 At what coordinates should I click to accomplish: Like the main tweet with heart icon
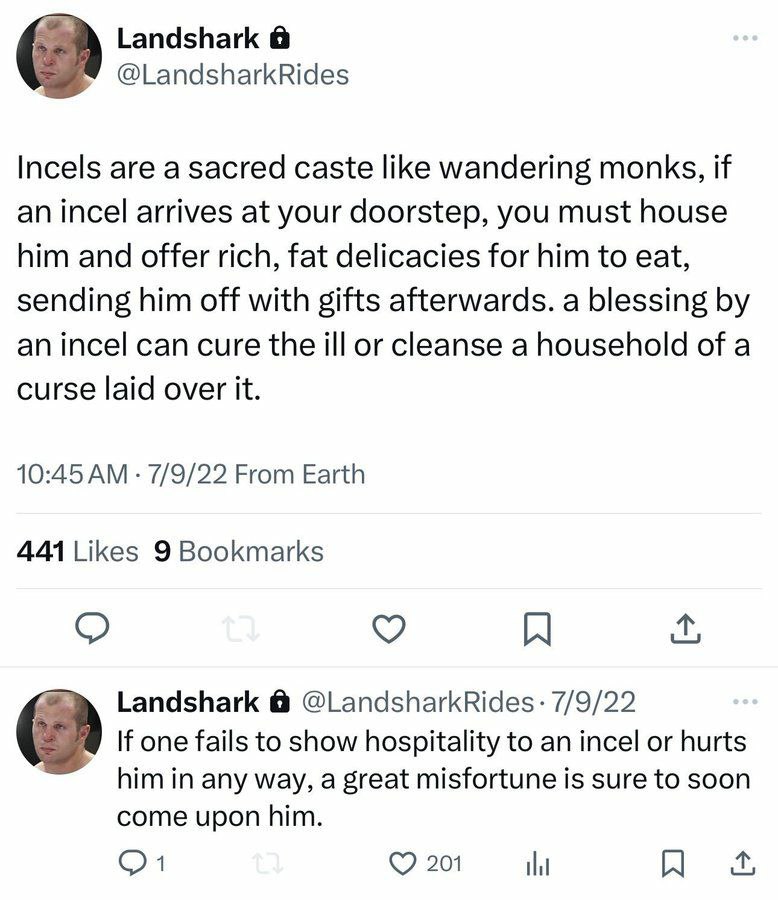[388, 627]
